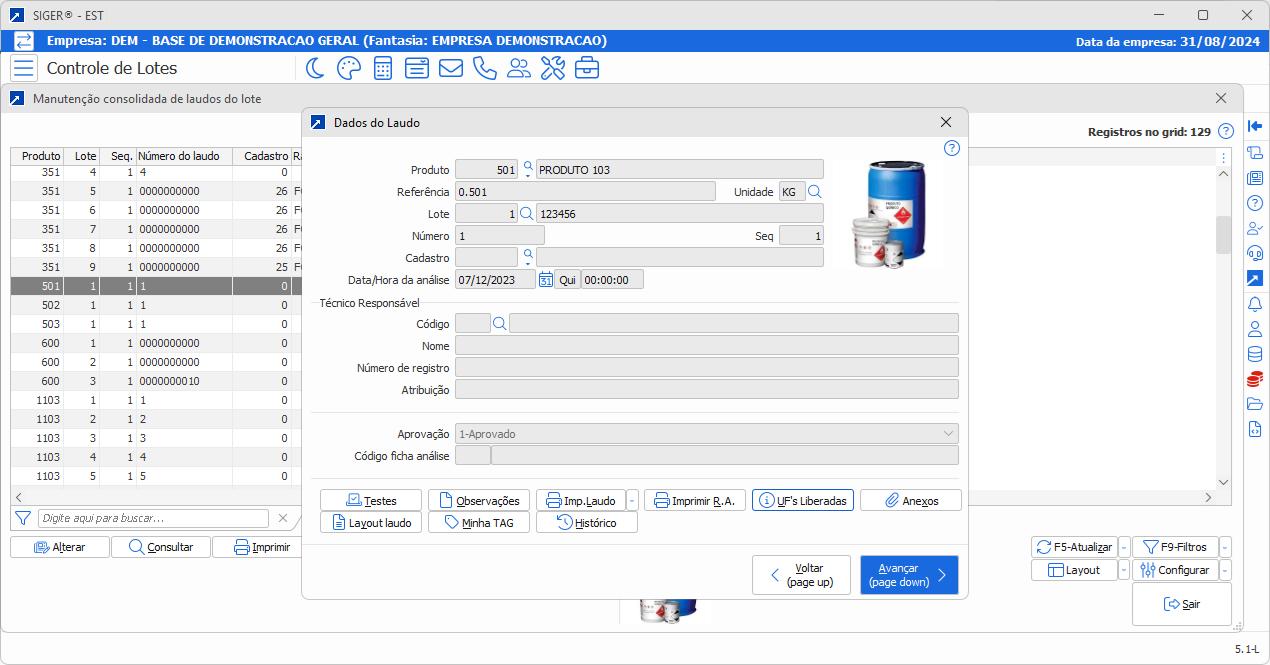Click the grid search input field
This screenshot has height=665, width=1270.
(x=153, y=518)
